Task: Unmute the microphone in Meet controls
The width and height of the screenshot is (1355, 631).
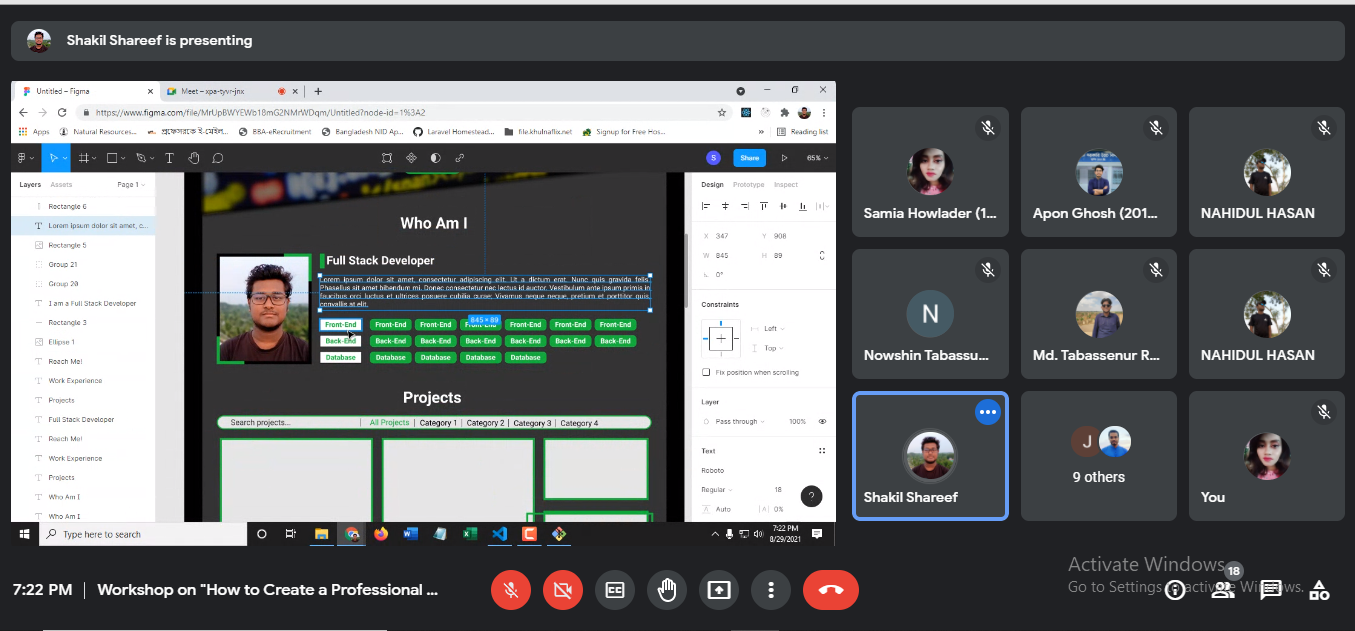Action: click(511, 590)
